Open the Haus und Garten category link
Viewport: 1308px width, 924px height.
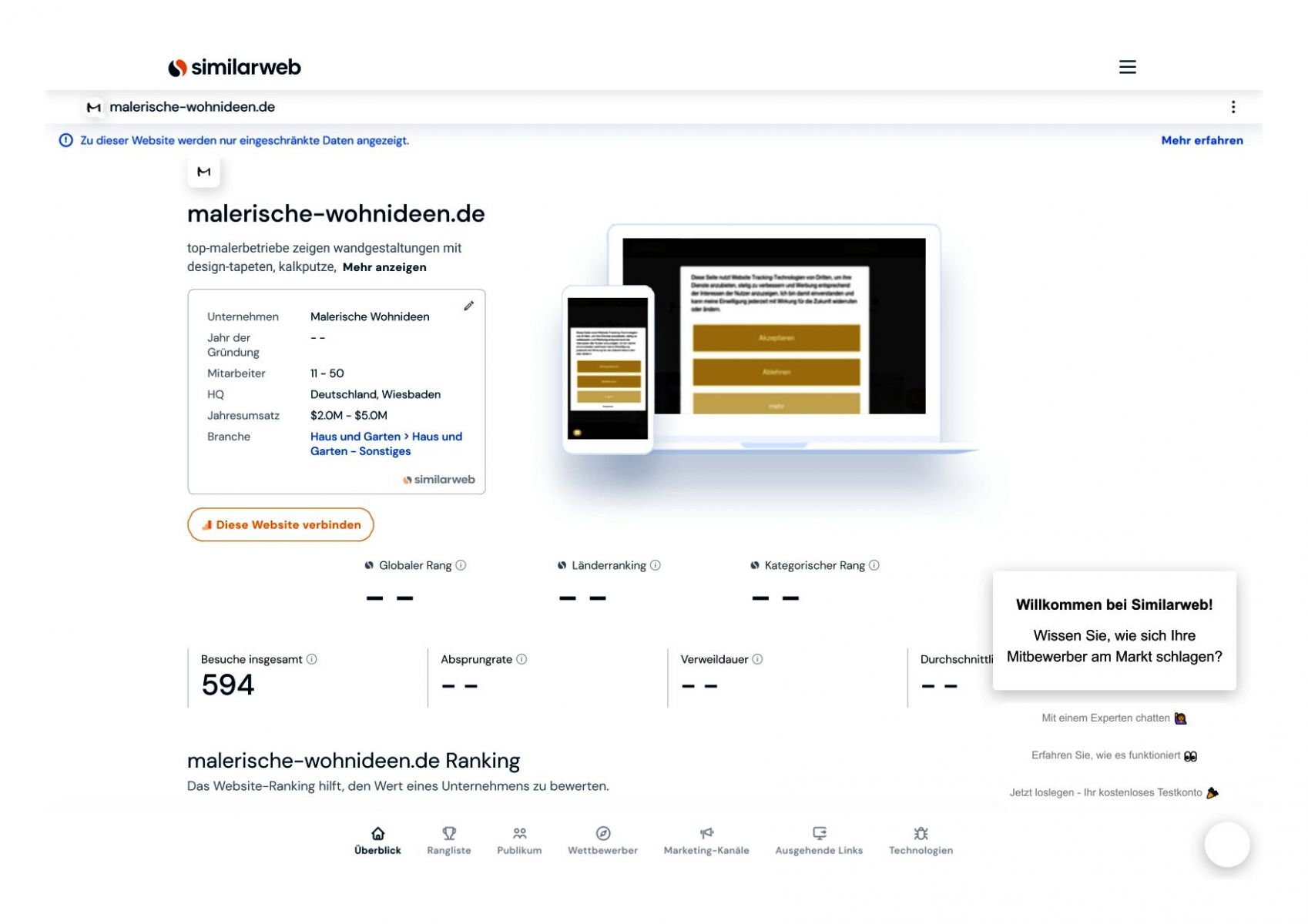(x=355, y=437)
